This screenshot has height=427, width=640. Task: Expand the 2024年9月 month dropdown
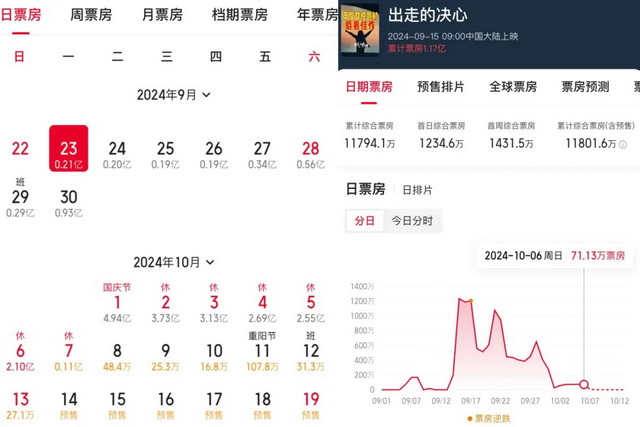coord(207,95)
